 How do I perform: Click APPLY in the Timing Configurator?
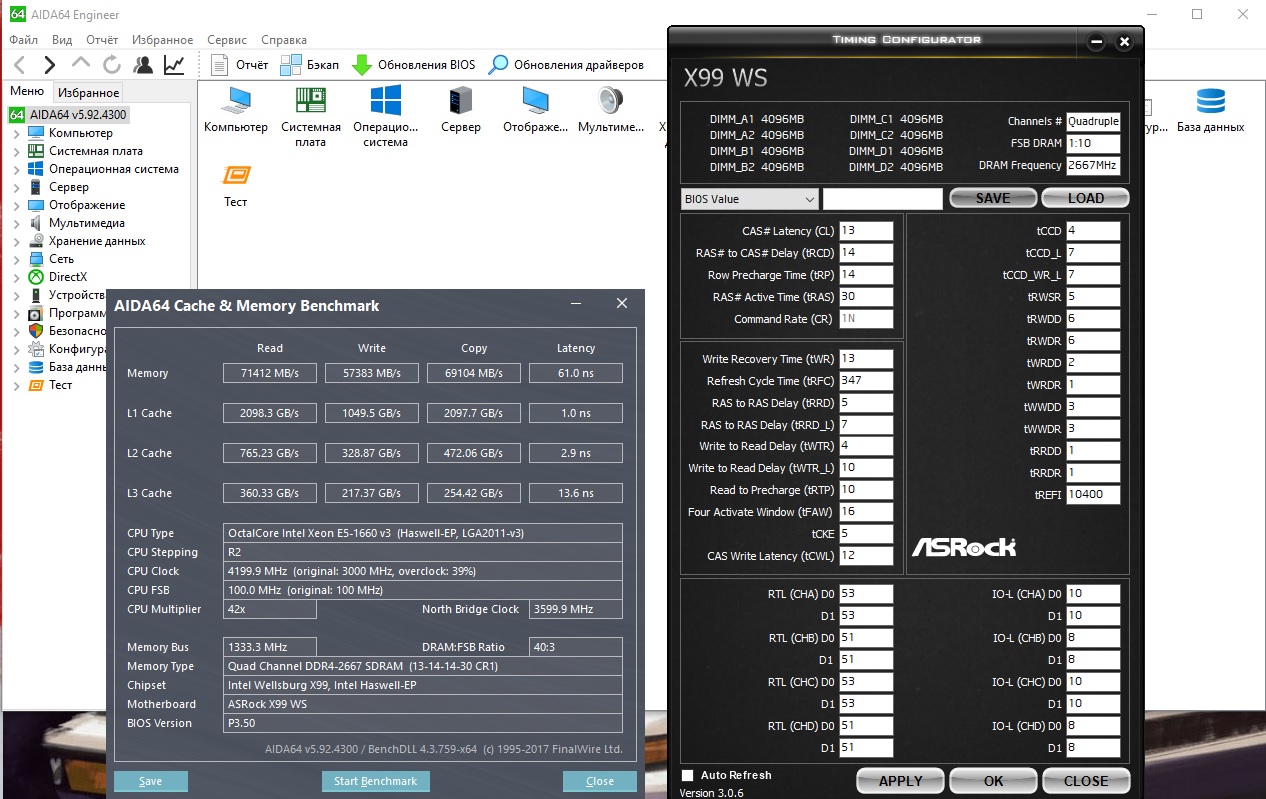(901, 781)
